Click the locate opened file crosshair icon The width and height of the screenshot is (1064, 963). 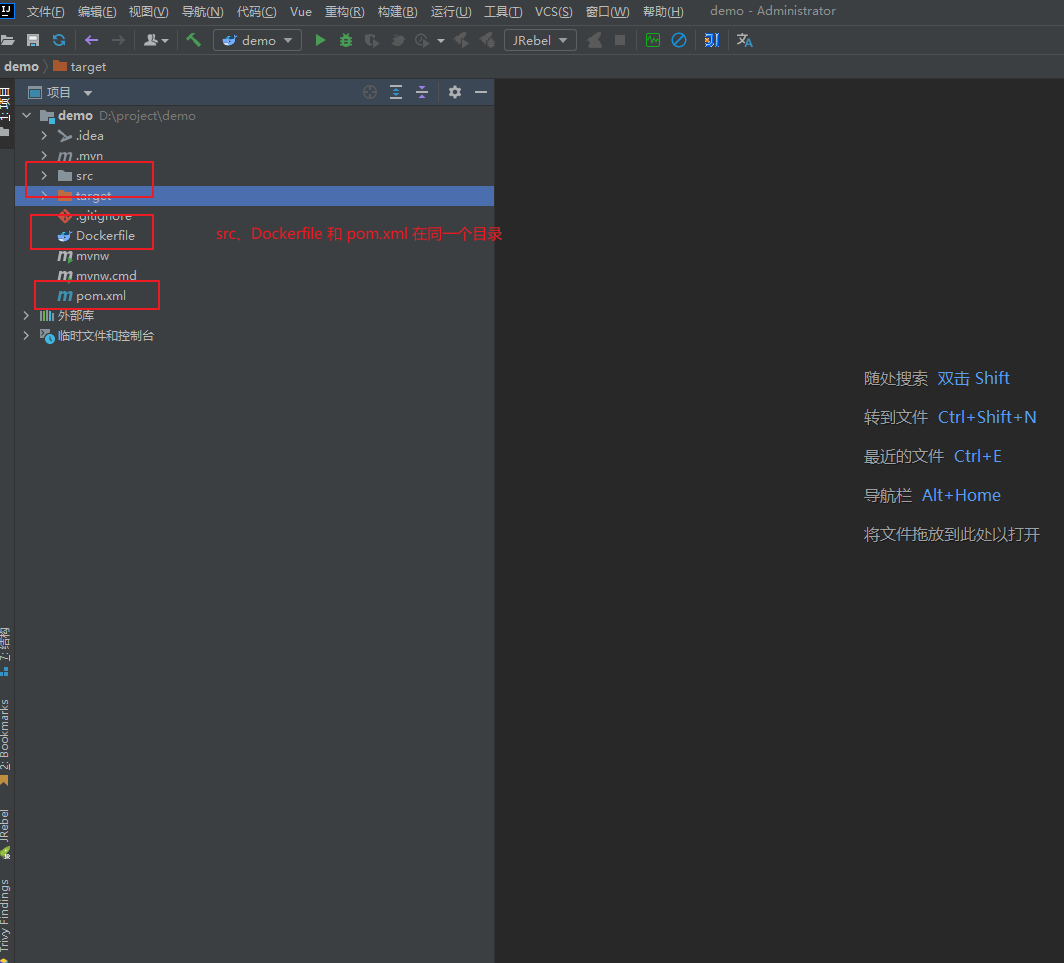(x=370, y=92)
